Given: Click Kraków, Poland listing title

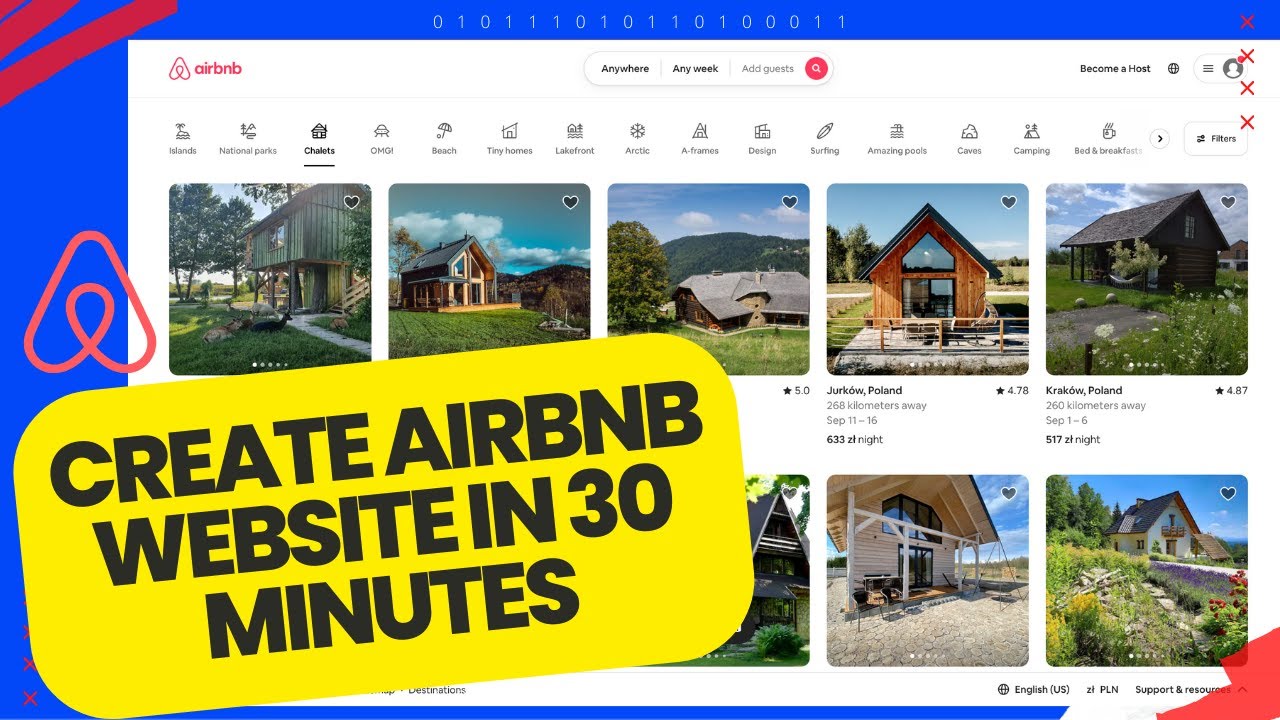Looking at the screenshot, I should coord(1084,391).
